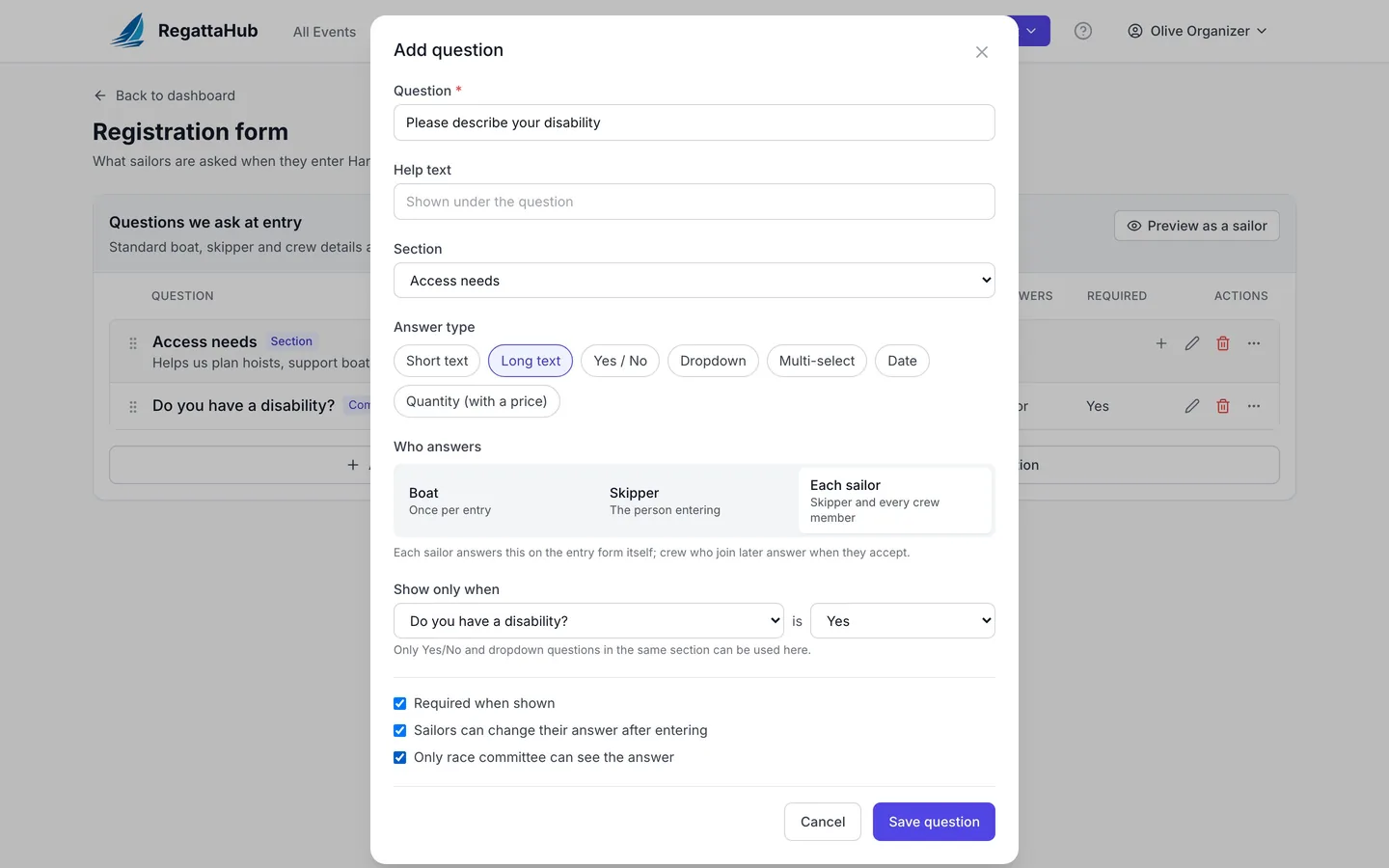The width and height of the screenshot is (1389, 868).
Task: Pick Multi-select answer type
Action: pyautogui.click(x=817, y=361)
